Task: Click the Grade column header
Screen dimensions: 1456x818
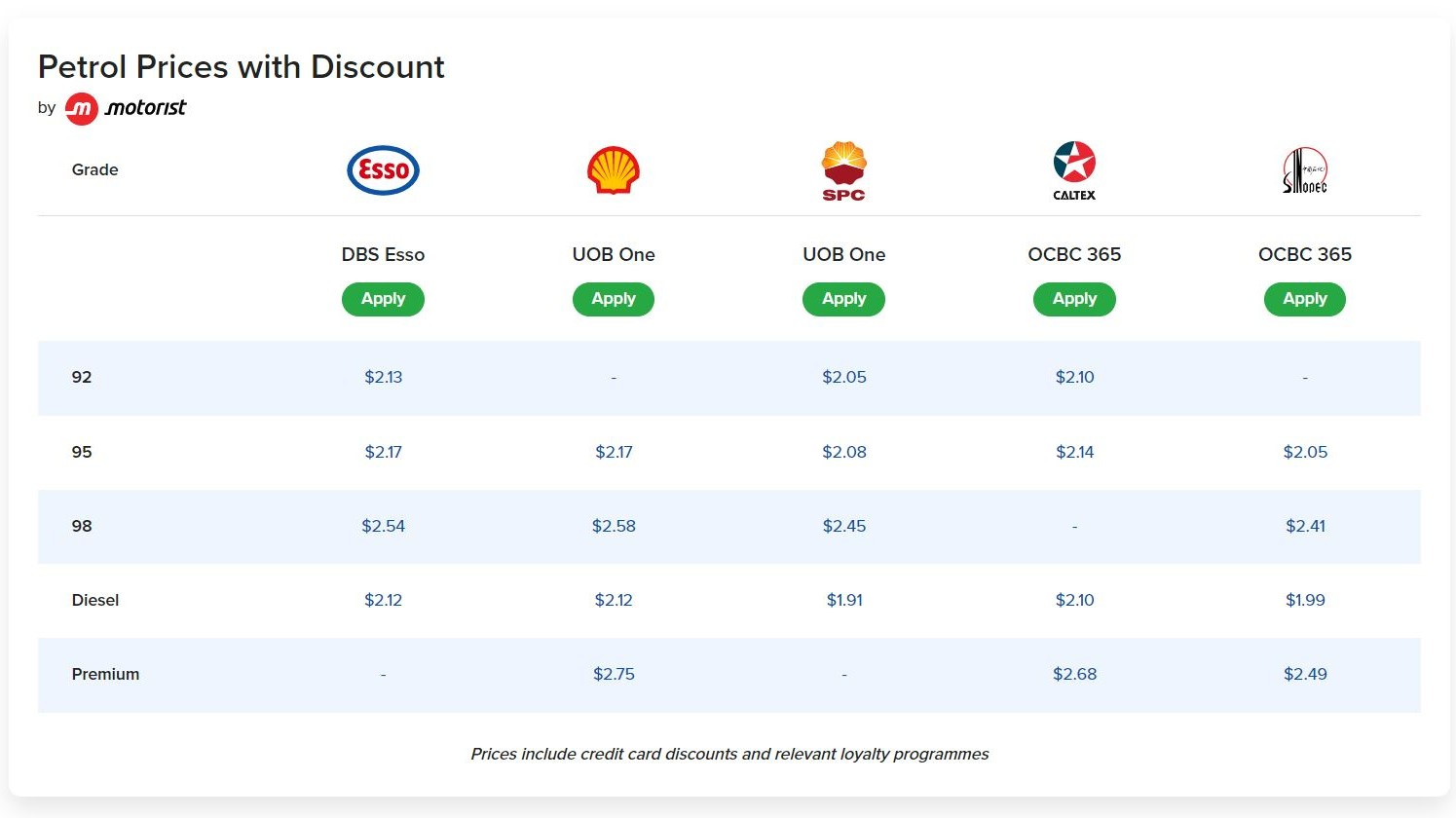Action: (94, 169)
